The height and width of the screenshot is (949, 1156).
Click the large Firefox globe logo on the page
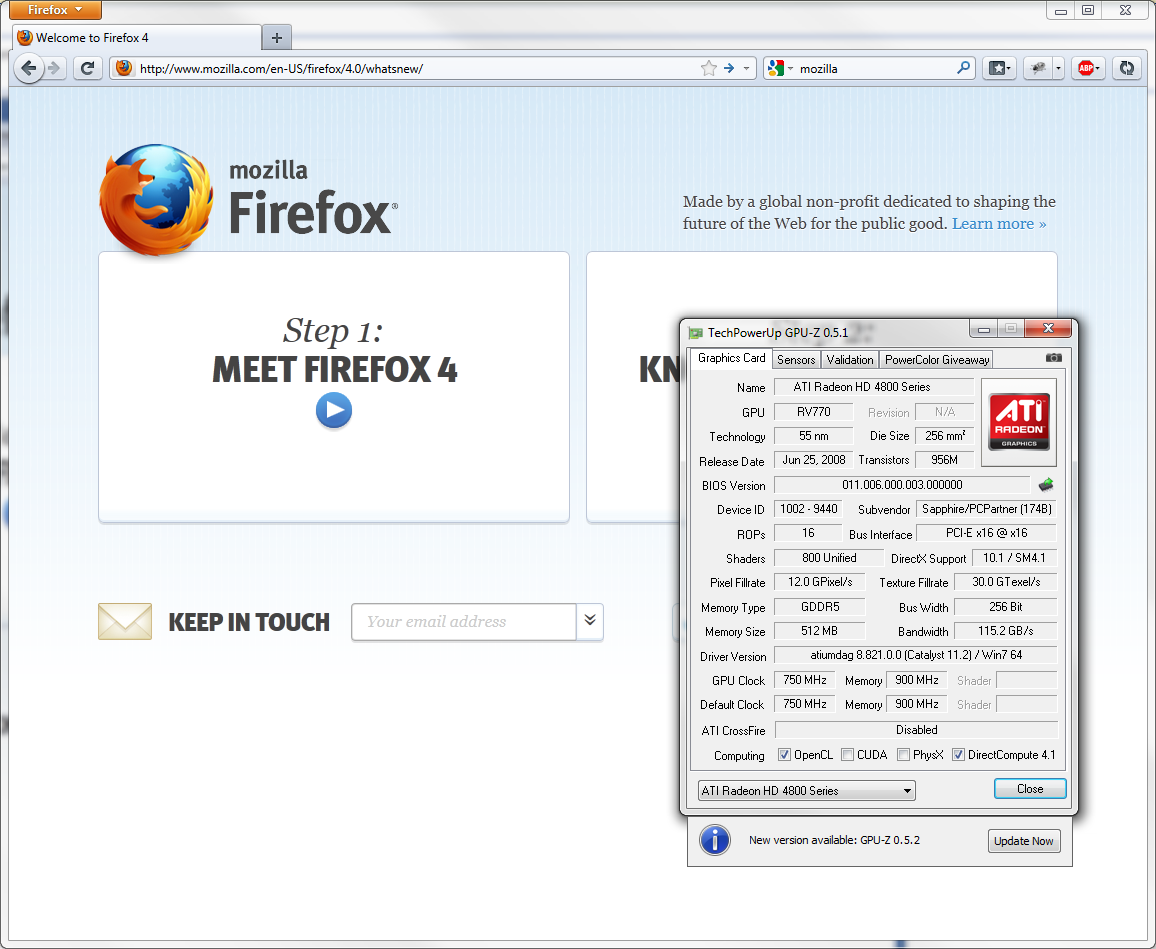coord(157,199)
